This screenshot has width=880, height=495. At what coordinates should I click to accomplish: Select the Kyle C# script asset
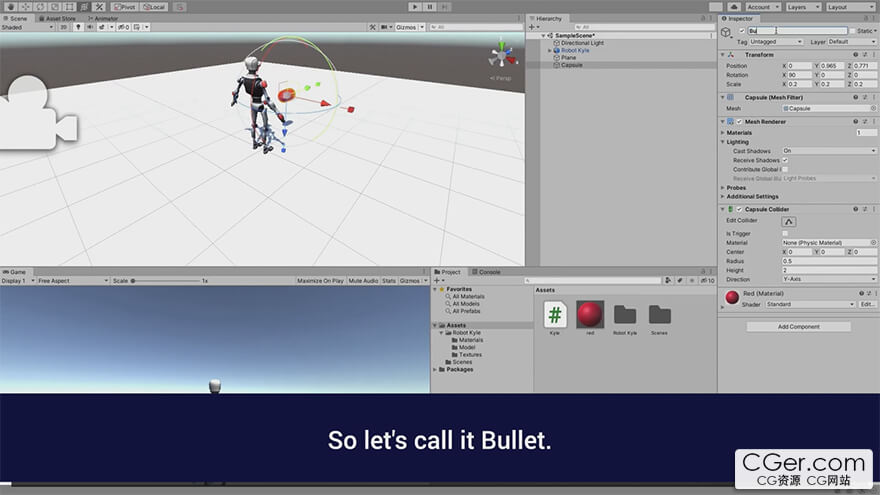click(x=555, y=314)
